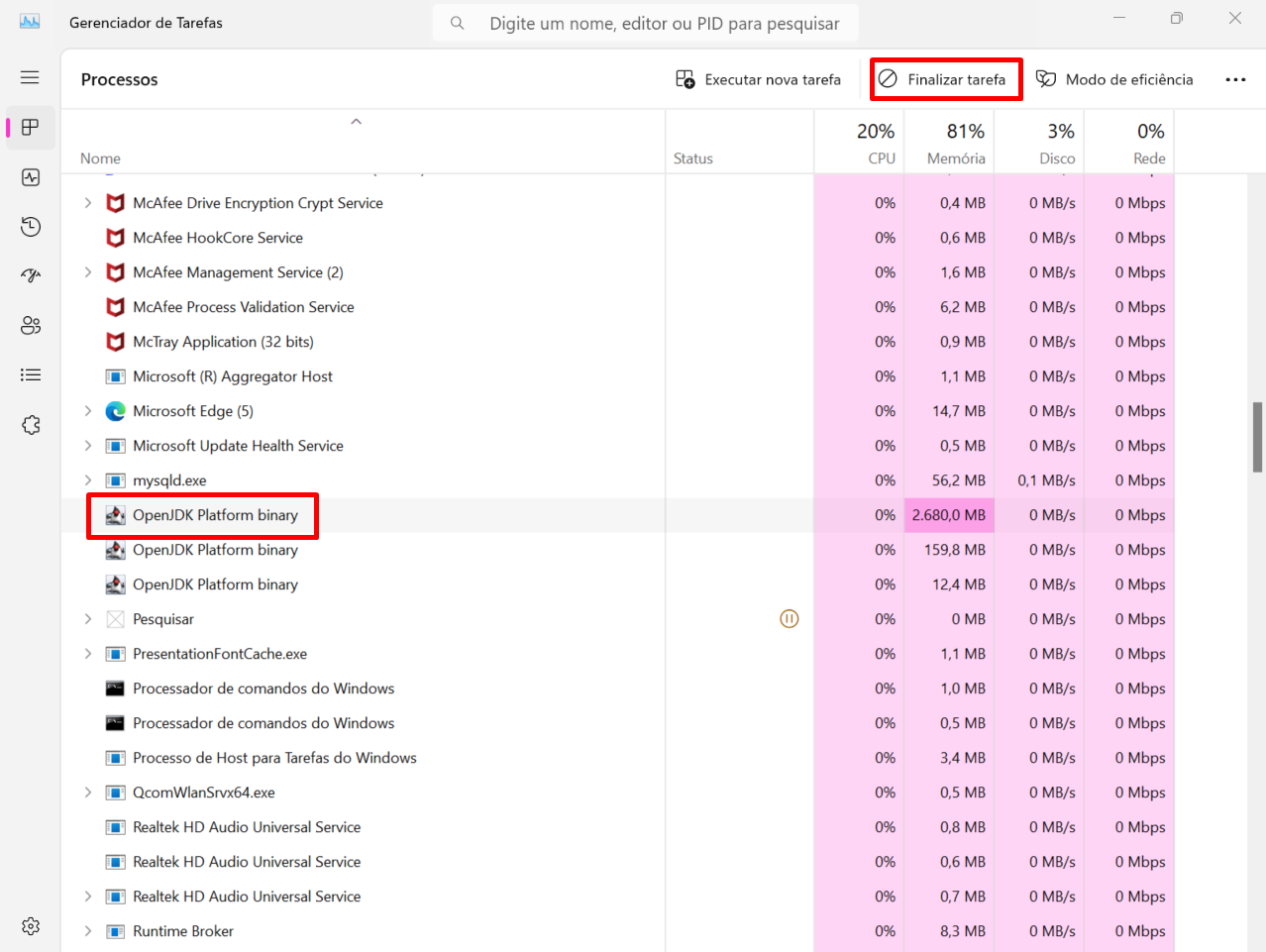Enable Modo de eficiência
This screenshot has height=952, width=1266.
1114,79
